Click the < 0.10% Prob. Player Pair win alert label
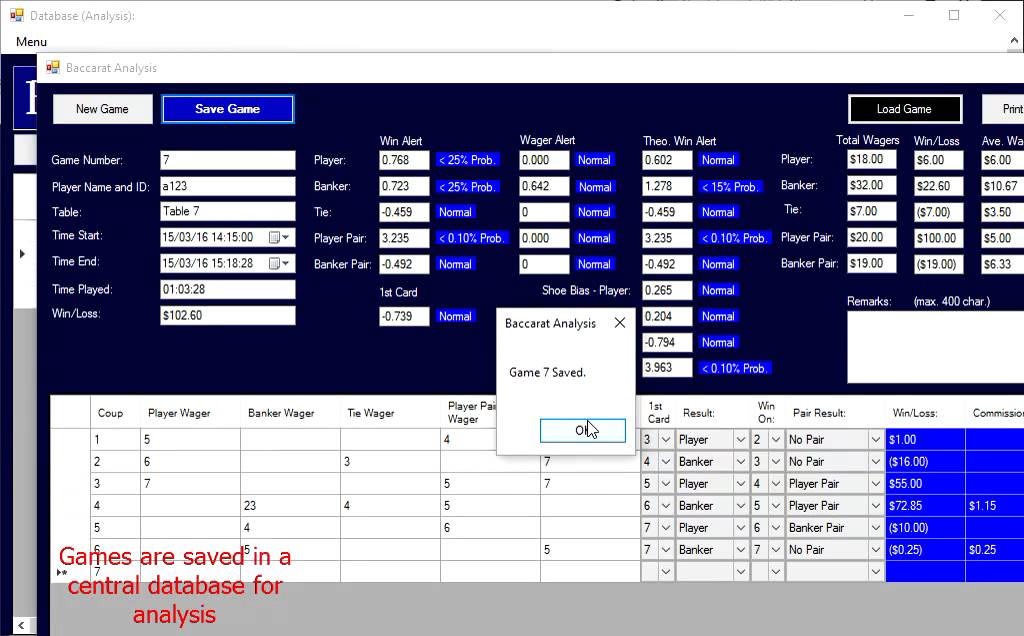 pyautogui.click(x=472, y=238)
